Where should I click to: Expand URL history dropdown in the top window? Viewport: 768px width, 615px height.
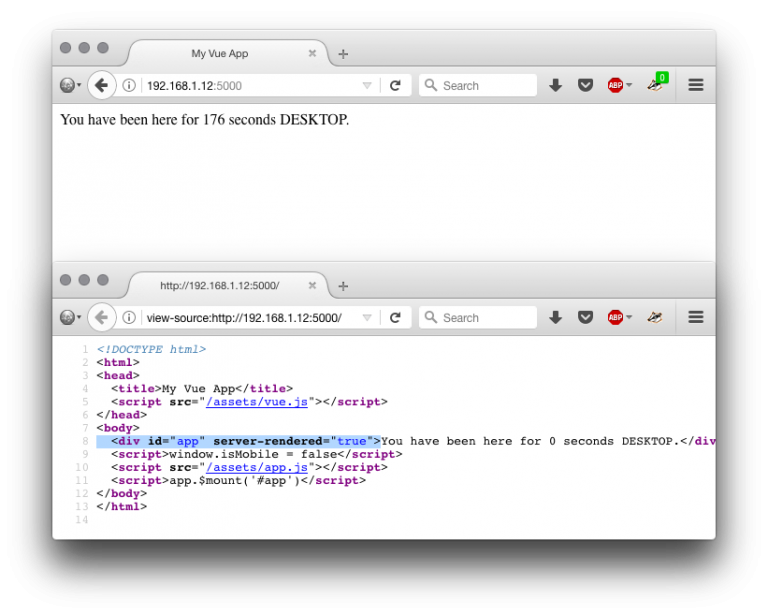pyautogui.click(x=367, y=86)
